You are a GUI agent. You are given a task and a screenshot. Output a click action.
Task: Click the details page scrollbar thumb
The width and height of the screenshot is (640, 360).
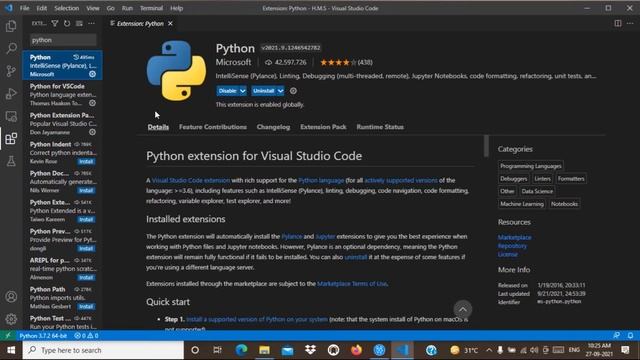tap(486, 146)
